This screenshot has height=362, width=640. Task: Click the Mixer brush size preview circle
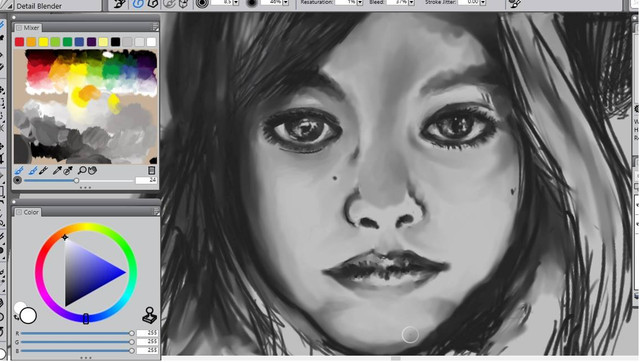tap(18, 180)
